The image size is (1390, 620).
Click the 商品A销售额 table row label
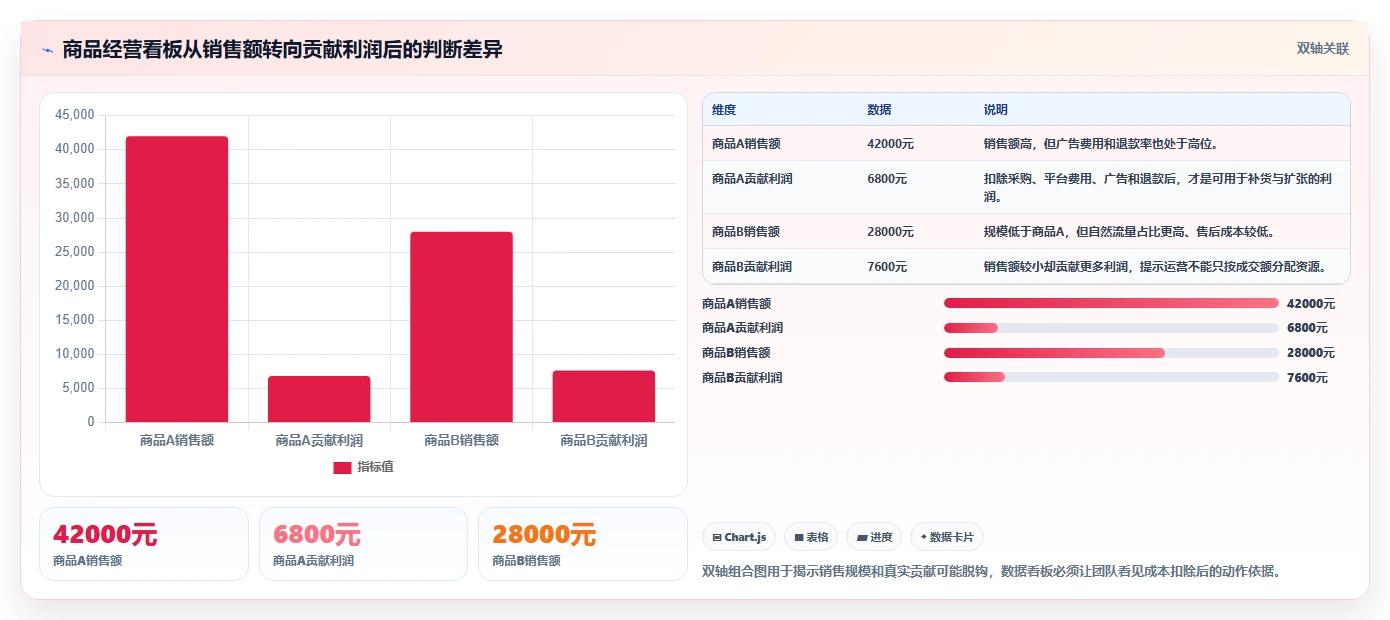click(746, 144)
